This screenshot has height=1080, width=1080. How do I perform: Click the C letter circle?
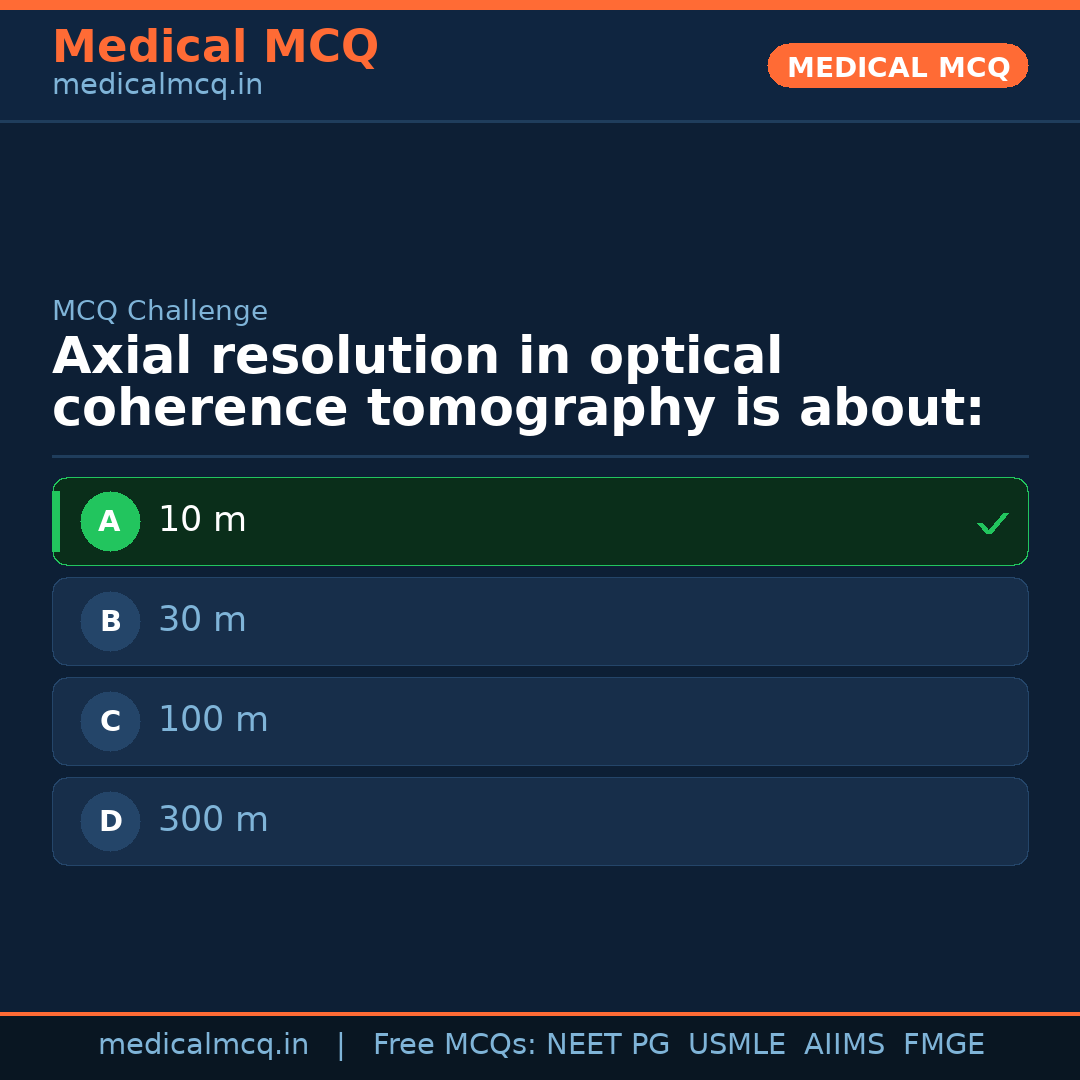tap(110, 721)
